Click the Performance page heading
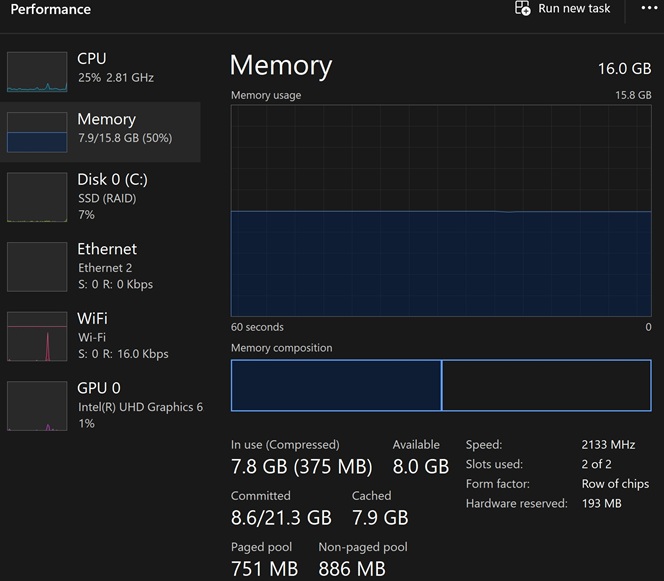This screenshot has width=664, height=581. tap(50, 9)
